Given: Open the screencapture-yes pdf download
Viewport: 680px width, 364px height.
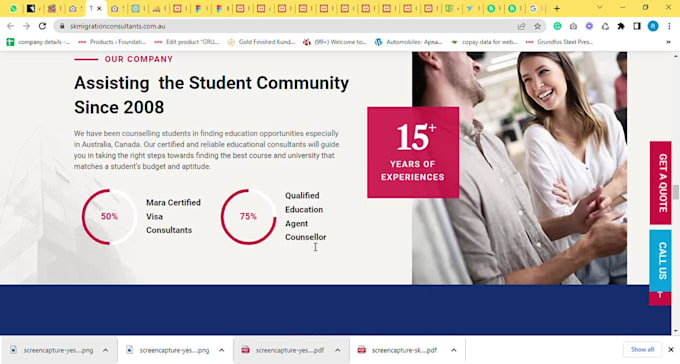Looking at the screenshot, I should pos(283,350).
